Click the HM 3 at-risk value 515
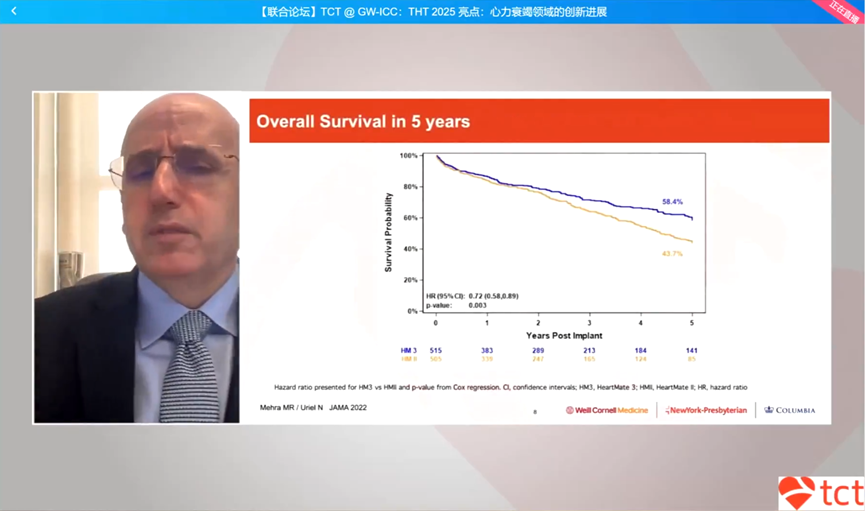Image resolution: width=865 pixels, height=511 pixels. [x=435, y=348]
